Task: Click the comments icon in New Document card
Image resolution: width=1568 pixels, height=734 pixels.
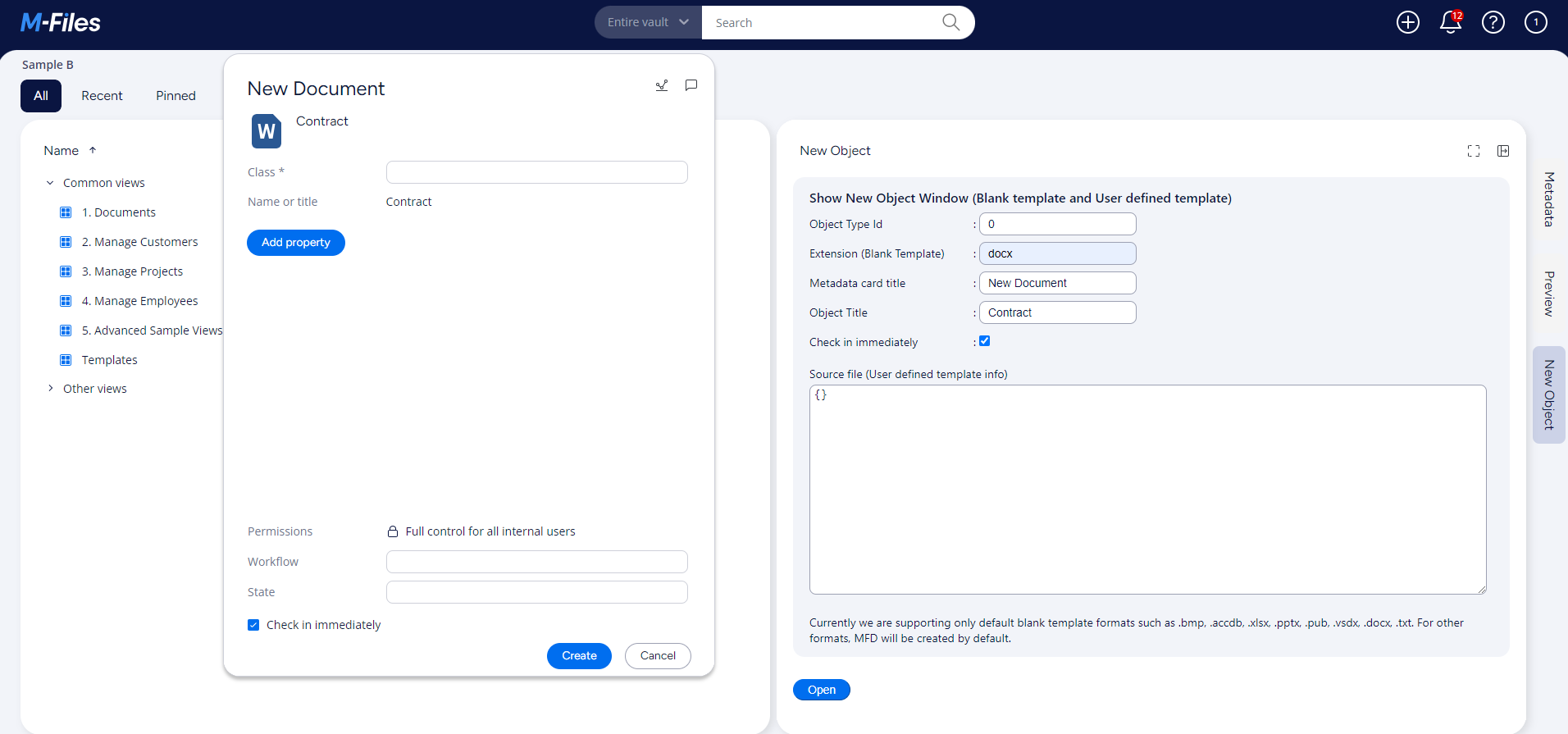Action: coord(691,85)
